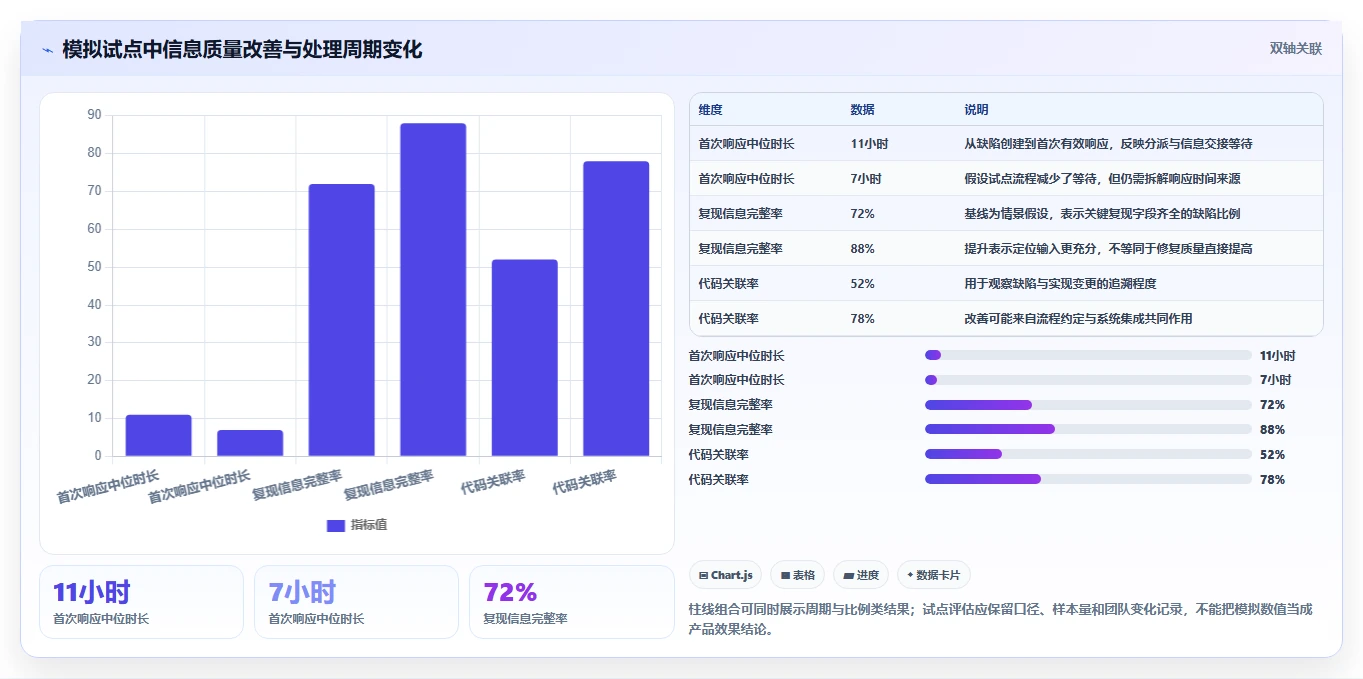Click 代码关联率 in the 78% table row
Screen dimensions: 1363x679
coord(729,319)
